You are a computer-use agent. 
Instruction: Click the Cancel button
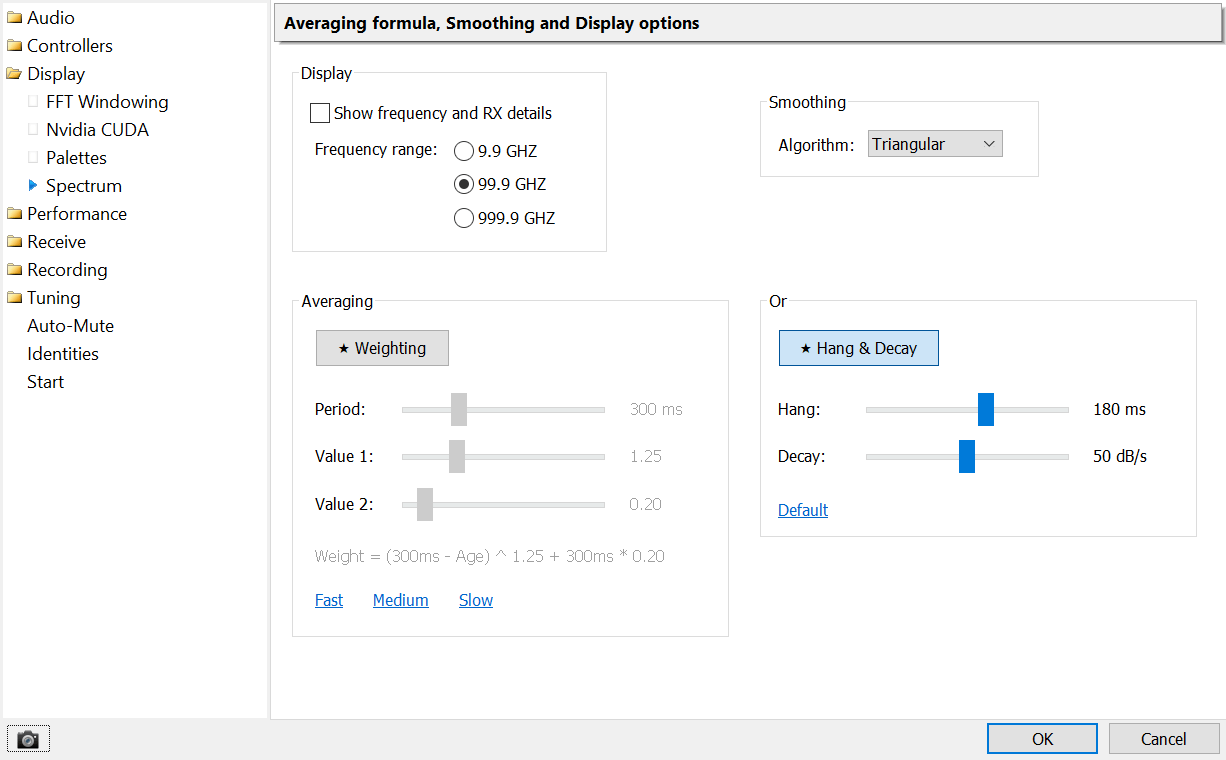[x=1164, y=739]
